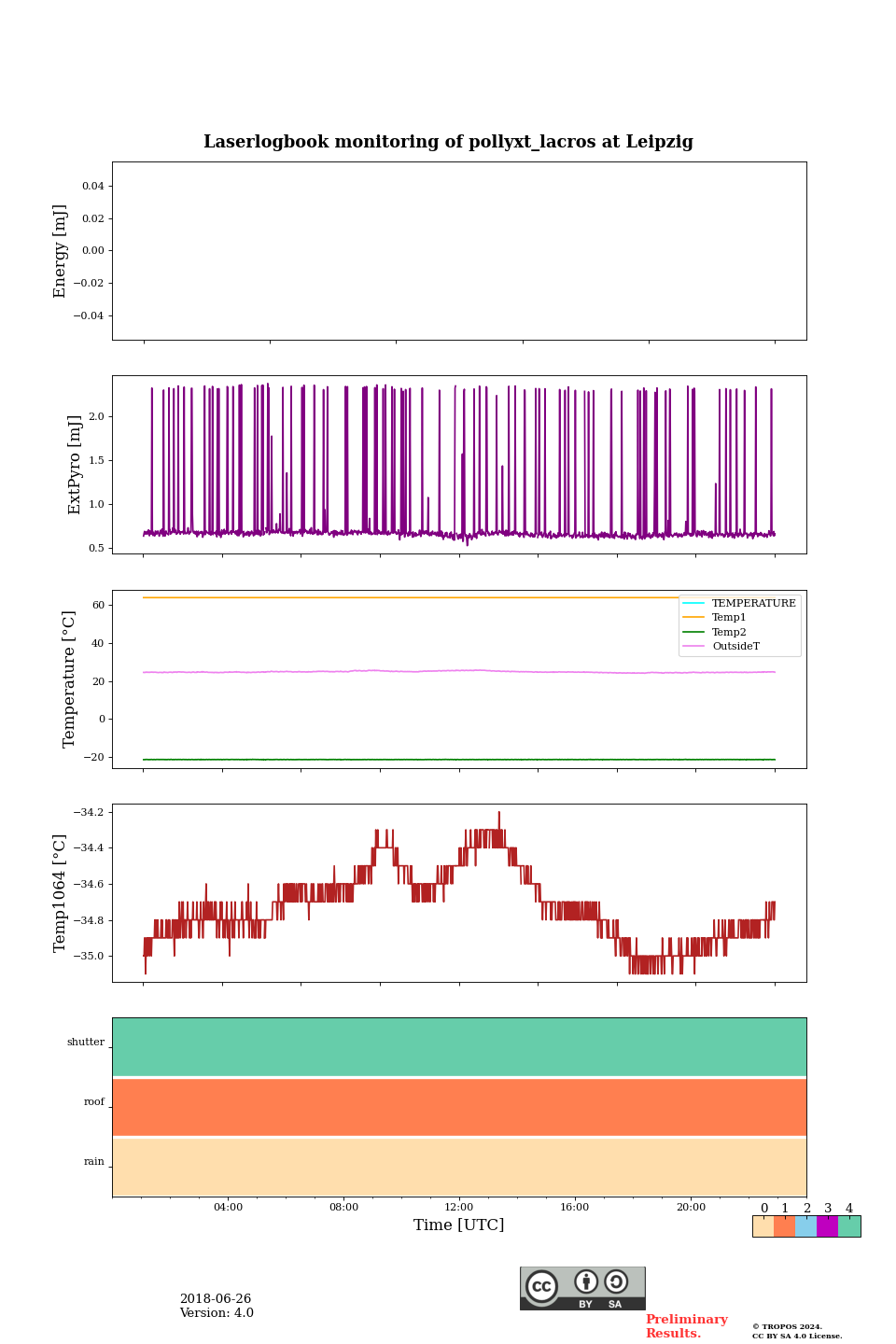
Task: Click the shutter row label
Action: pyautogui.click(x=86, y=1043)
